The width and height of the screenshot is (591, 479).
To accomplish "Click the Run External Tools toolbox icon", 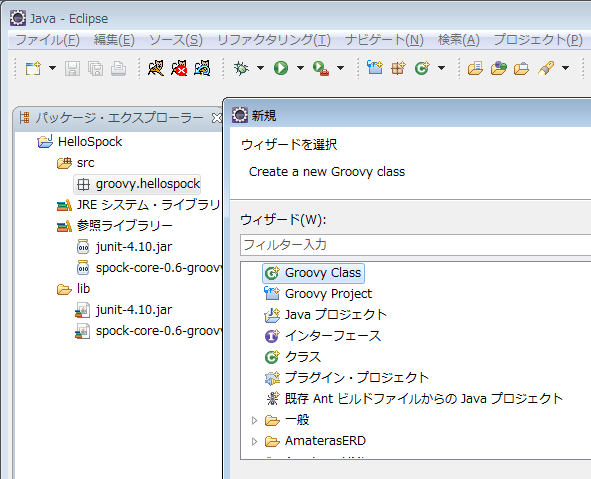I will click(x=321, y=69).
